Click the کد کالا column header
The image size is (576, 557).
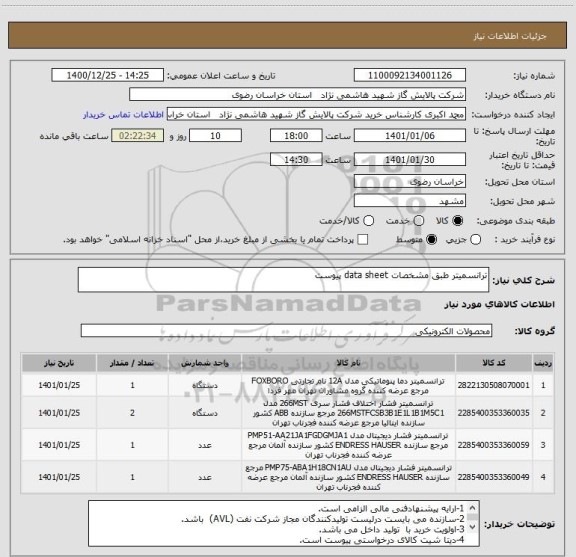[494, 363]
